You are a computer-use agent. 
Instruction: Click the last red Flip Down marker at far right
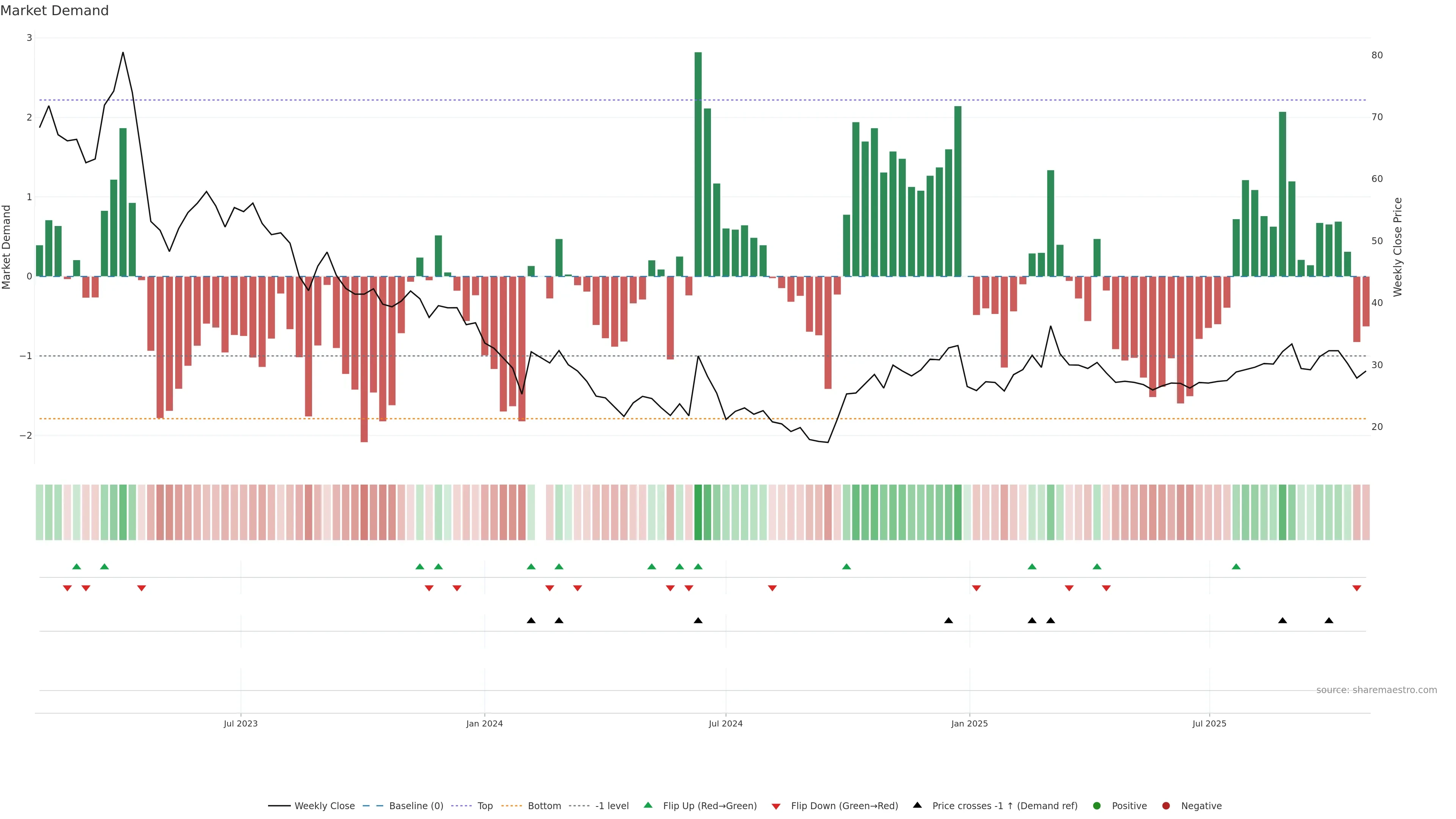point(1357,588)
